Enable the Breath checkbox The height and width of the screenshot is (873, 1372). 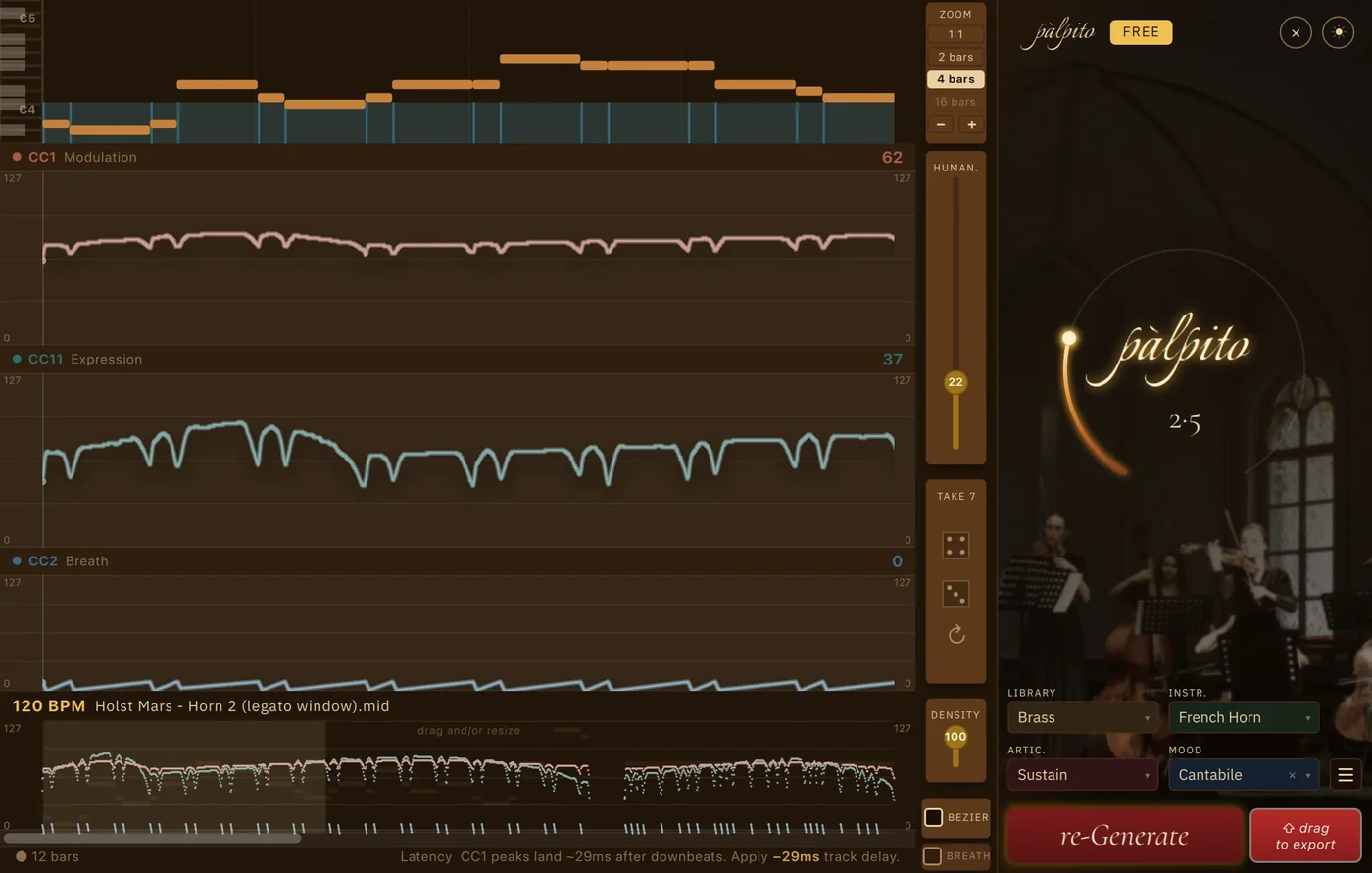(934, 856)
